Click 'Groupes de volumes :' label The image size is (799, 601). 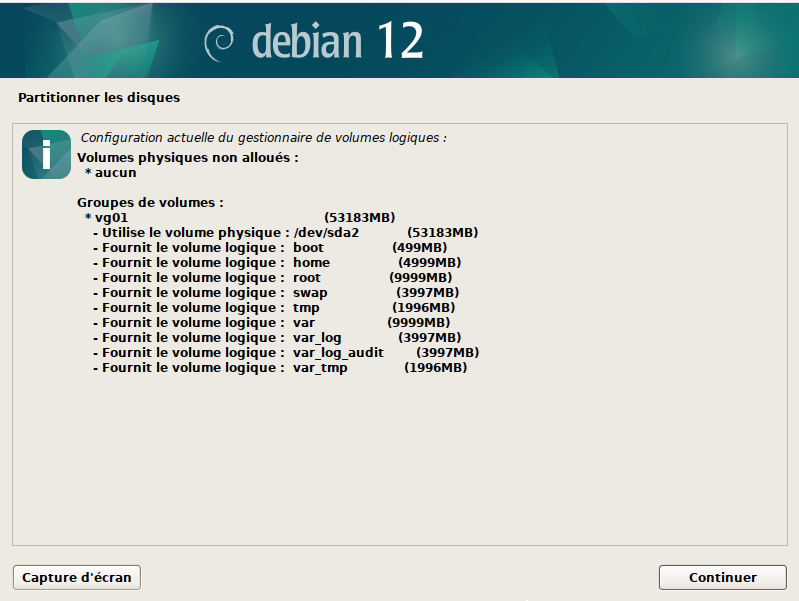tap(150, 202)
